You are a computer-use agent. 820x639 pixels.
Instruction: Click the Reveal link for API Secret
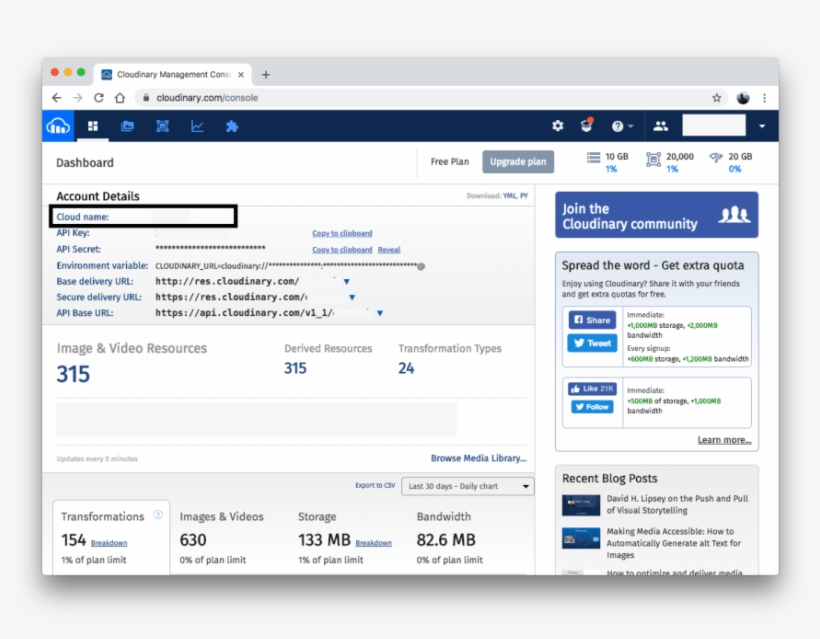coord(389,250)
